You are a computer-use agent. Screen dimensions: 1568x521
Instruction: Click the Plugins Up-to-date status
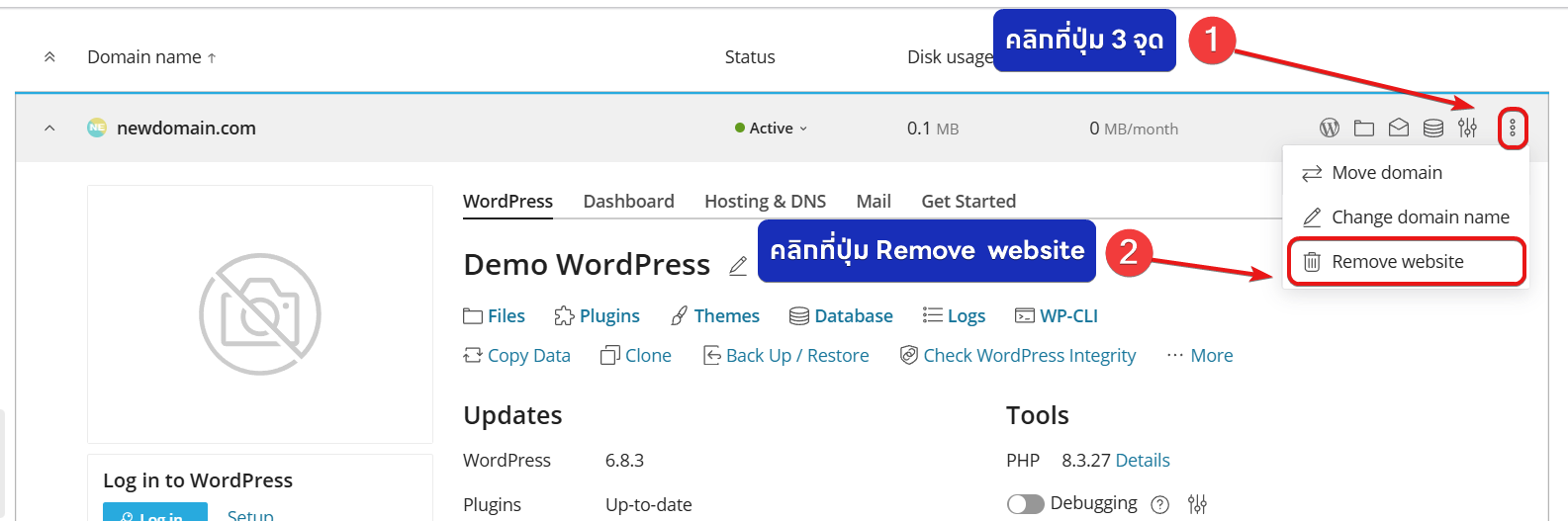(648, 505)
